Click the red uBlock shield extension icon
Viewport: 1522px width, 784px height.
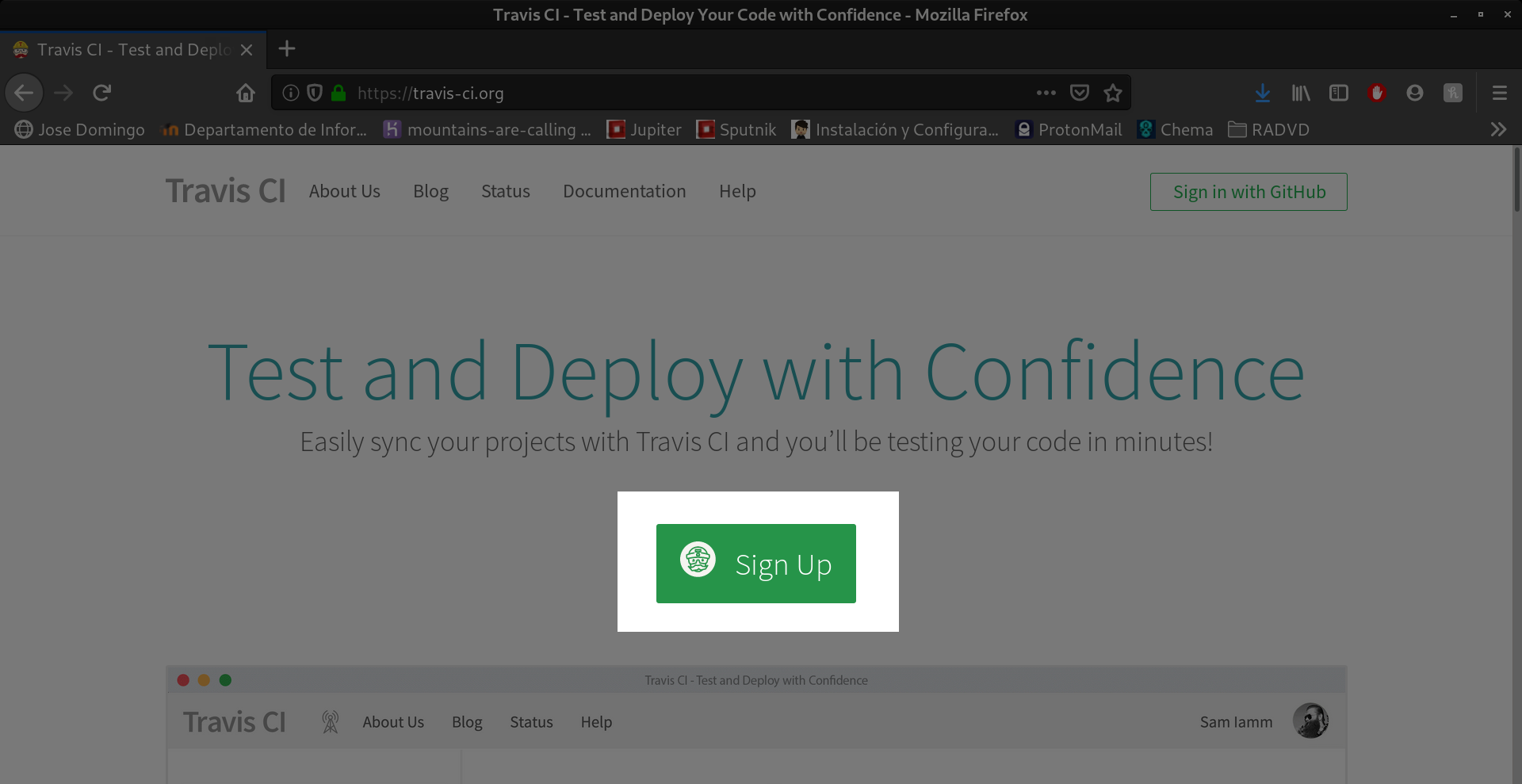tap(1377, 93)
